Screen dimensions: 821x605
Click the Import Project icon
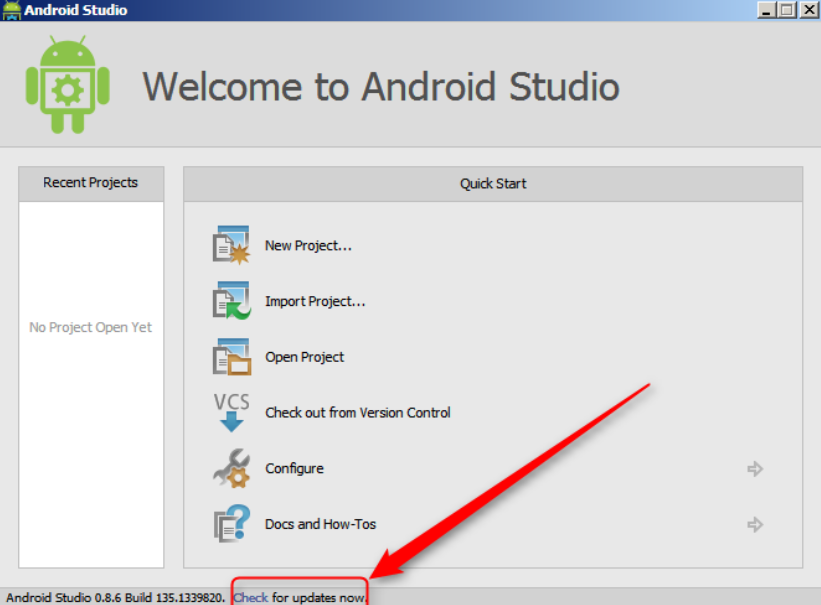coord(231,301)
